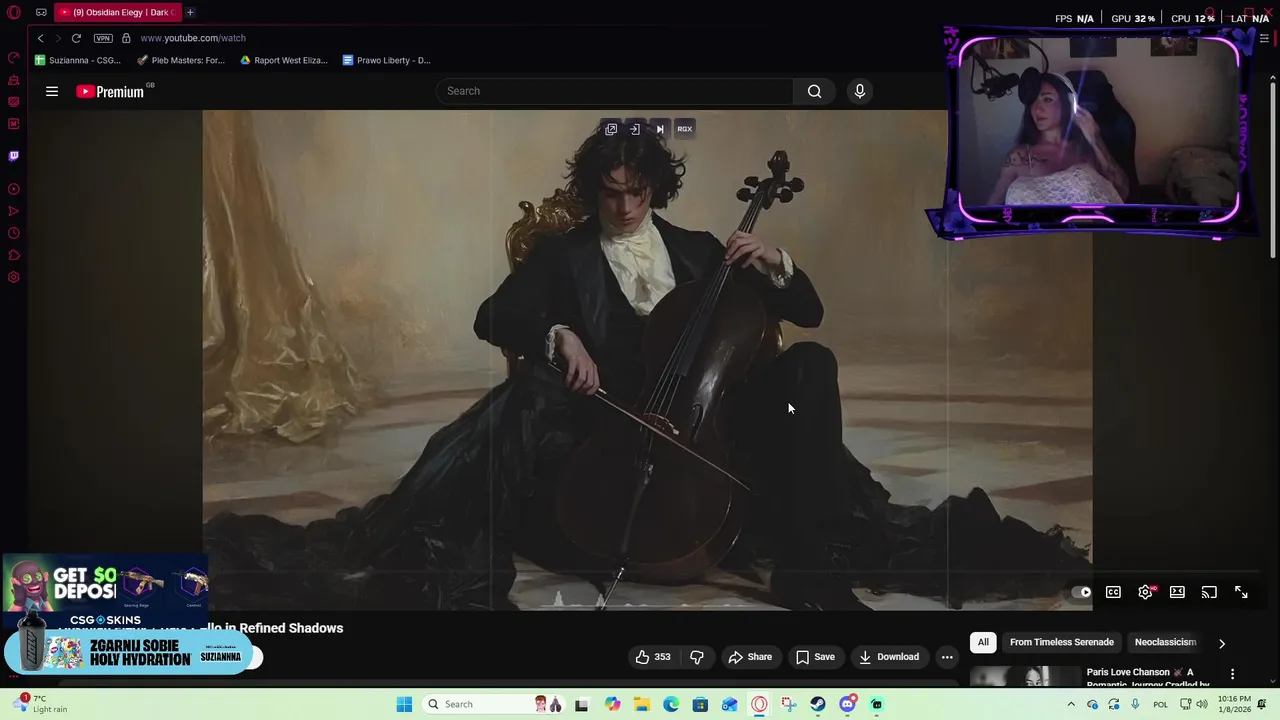The image size is (1280, 720).
Task: Open the Suziannna - CSG bookmark
Action: tap(78, 60)
